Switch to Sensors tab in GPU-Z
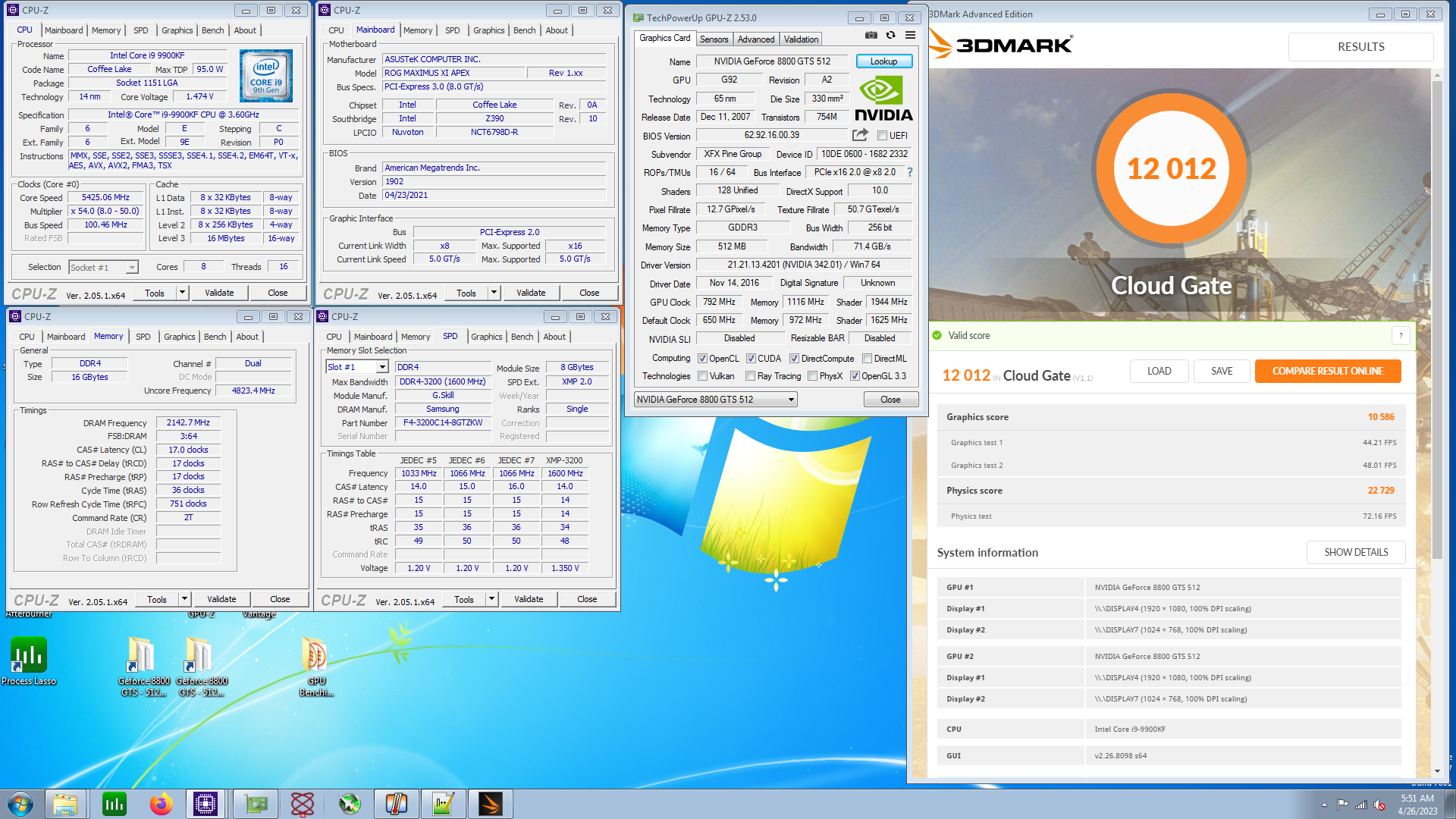This screenshot has height=819, width=1456. (714, 39)
